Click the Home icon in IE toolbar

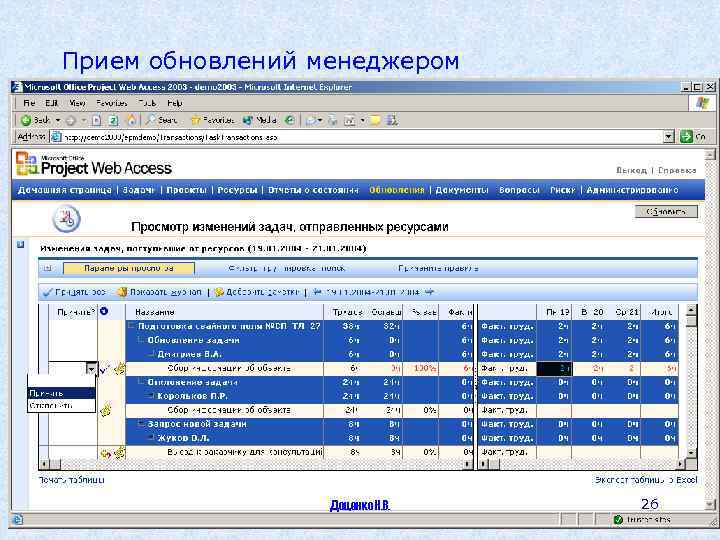click(131, 120)
